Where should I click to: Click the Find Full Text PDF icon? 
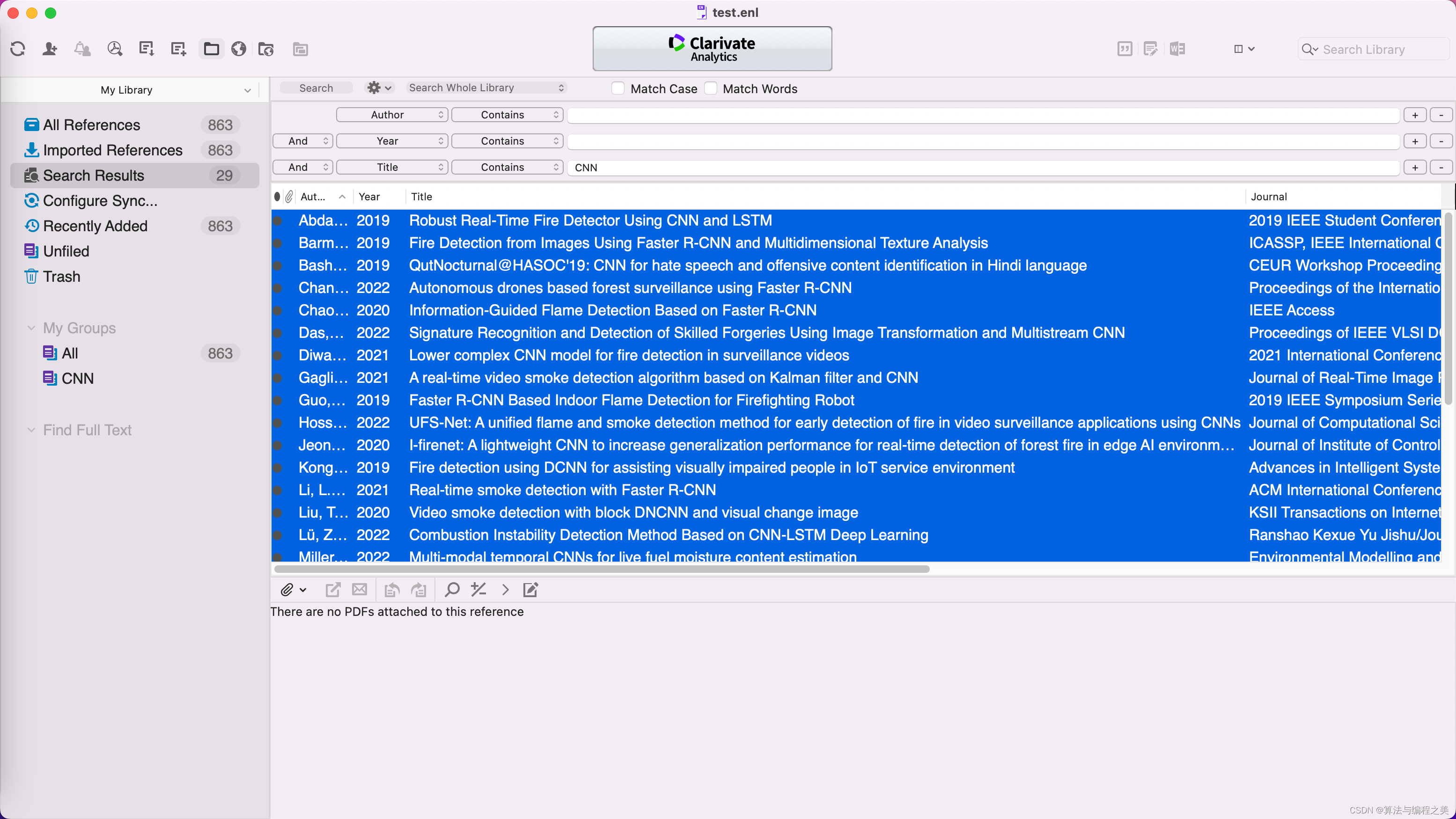115,49
